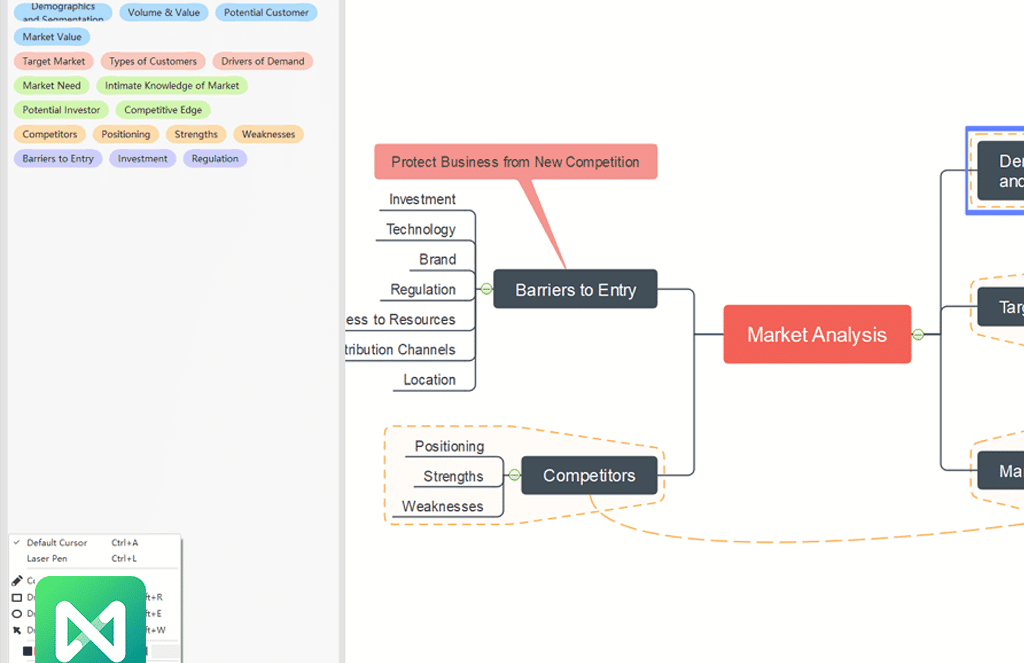The width and height of the screenshot is (1024, 663).
Task: Click the green EdrawMind logo icon
Action: click(91, 622)
